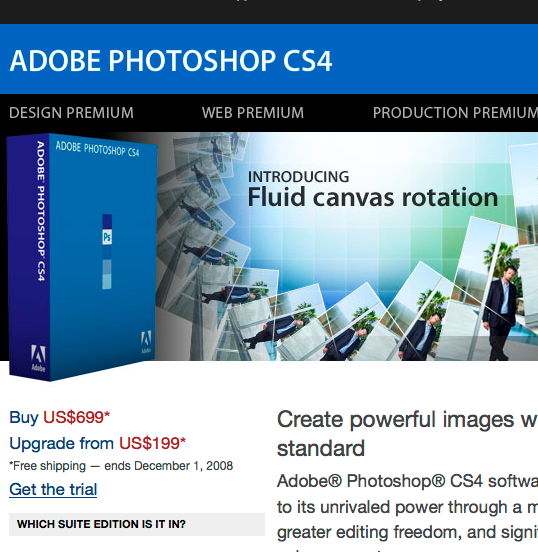Click the Ps logo on the product box
This screenshot has width=538, height=552.
click(x=107, y=237)
